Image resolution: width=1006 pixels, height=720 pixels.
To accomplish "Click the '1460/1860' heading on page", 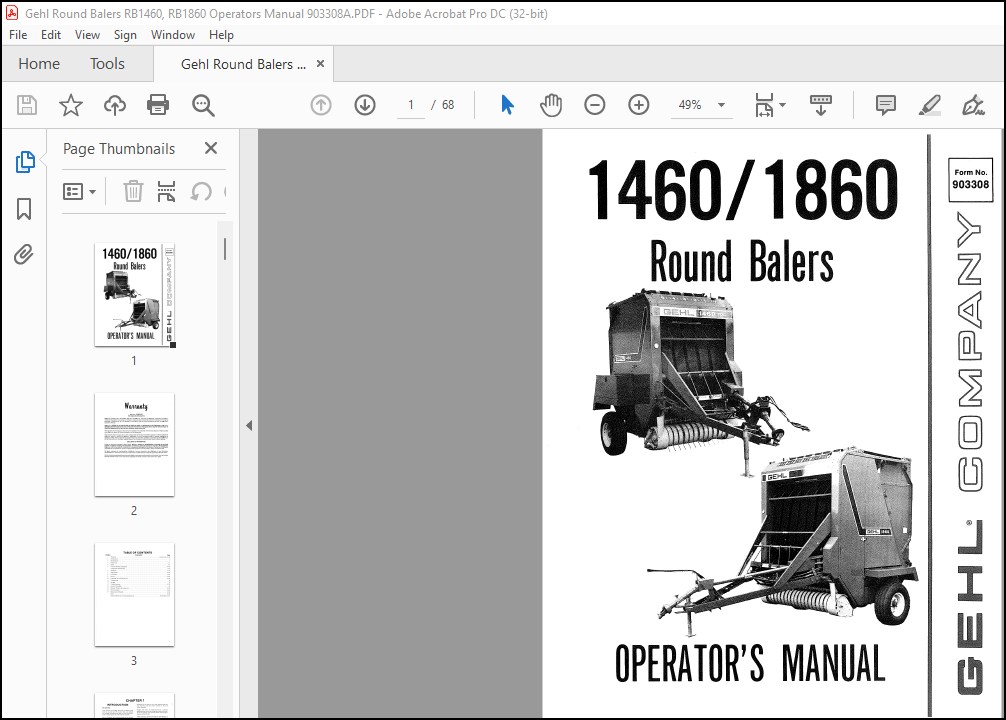I will 743,190.
